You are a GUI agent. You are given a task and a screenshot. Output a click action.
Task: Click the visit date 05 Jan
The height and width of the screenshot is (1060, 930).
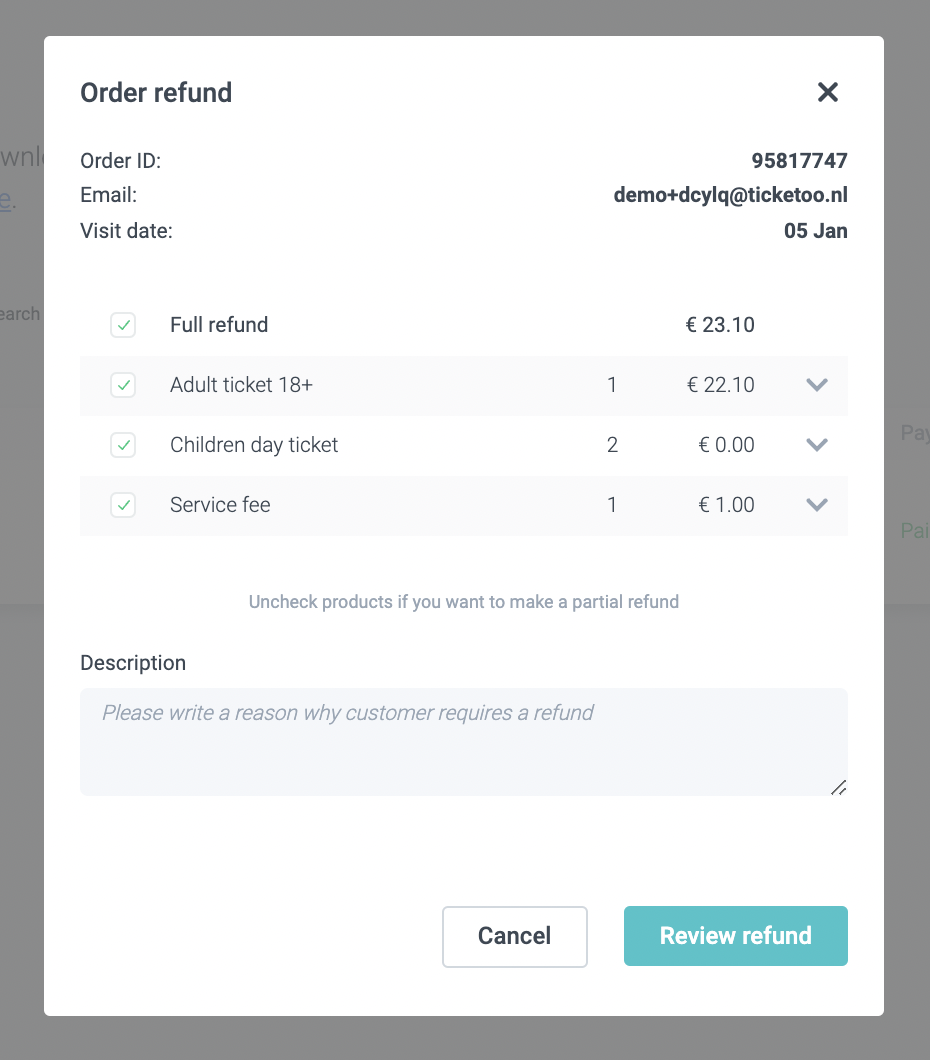tap(815, 231)
